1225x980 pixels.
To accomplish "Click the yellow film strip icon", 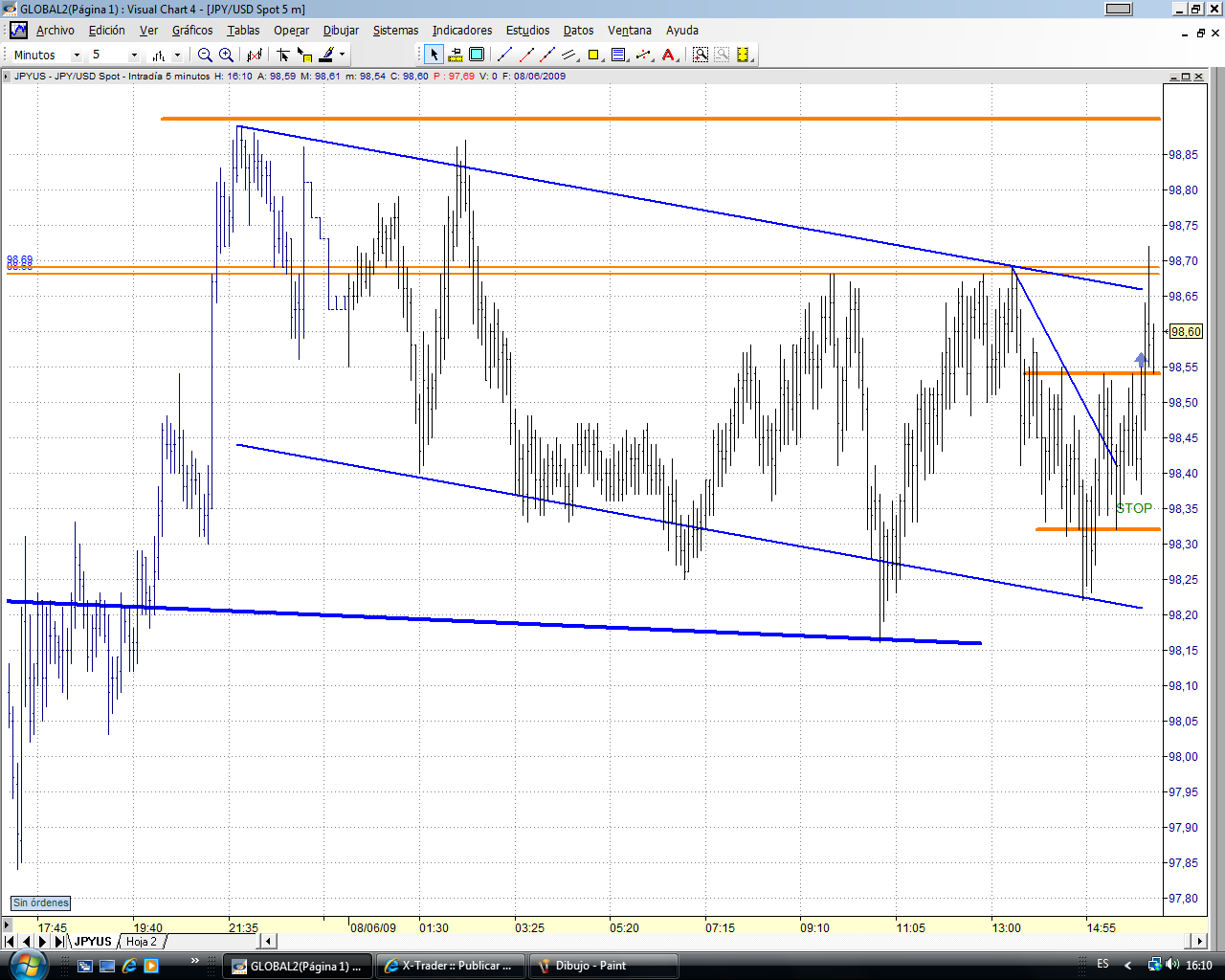I will point(744,55).
